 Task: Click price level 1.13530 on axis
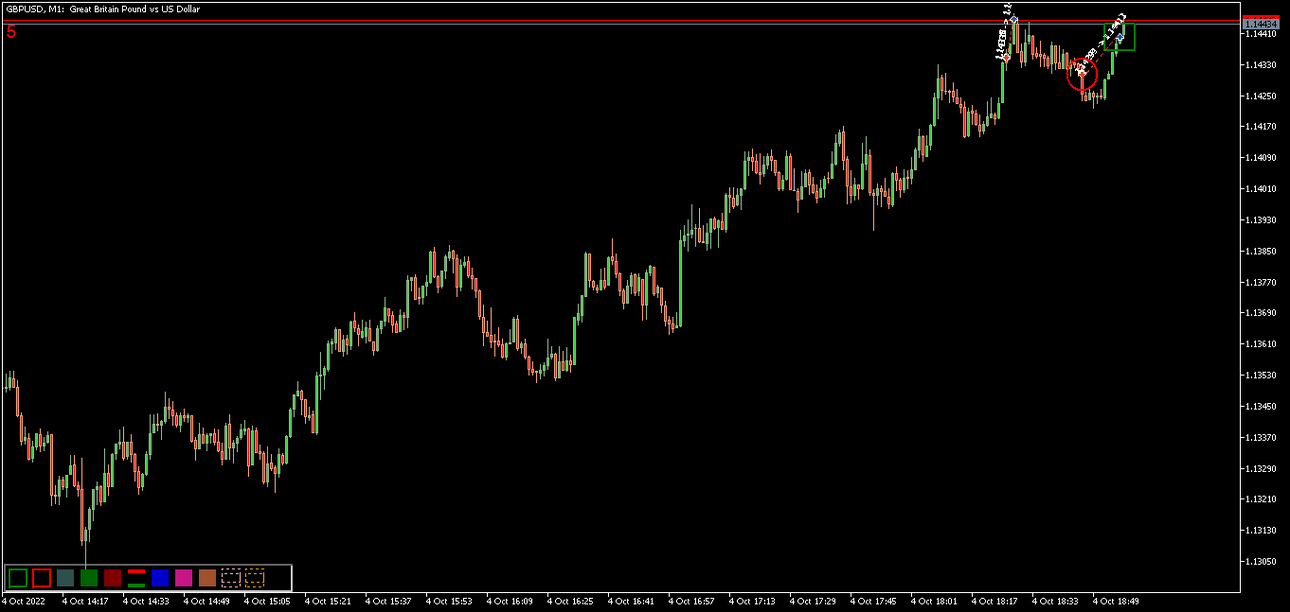click(1262, 375)
